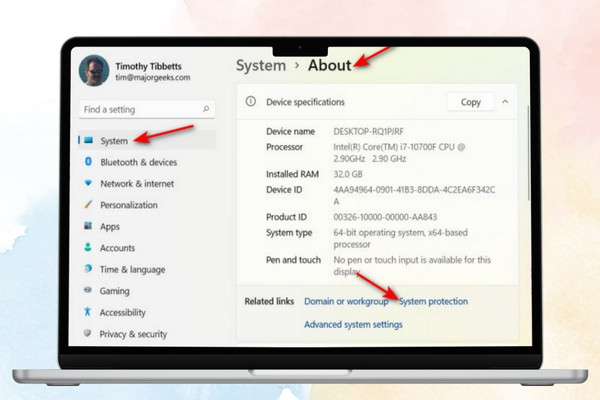Open Advanced system settings link
Screen dimensions: 600x400
pyautogui.click(x=353, y=325)
